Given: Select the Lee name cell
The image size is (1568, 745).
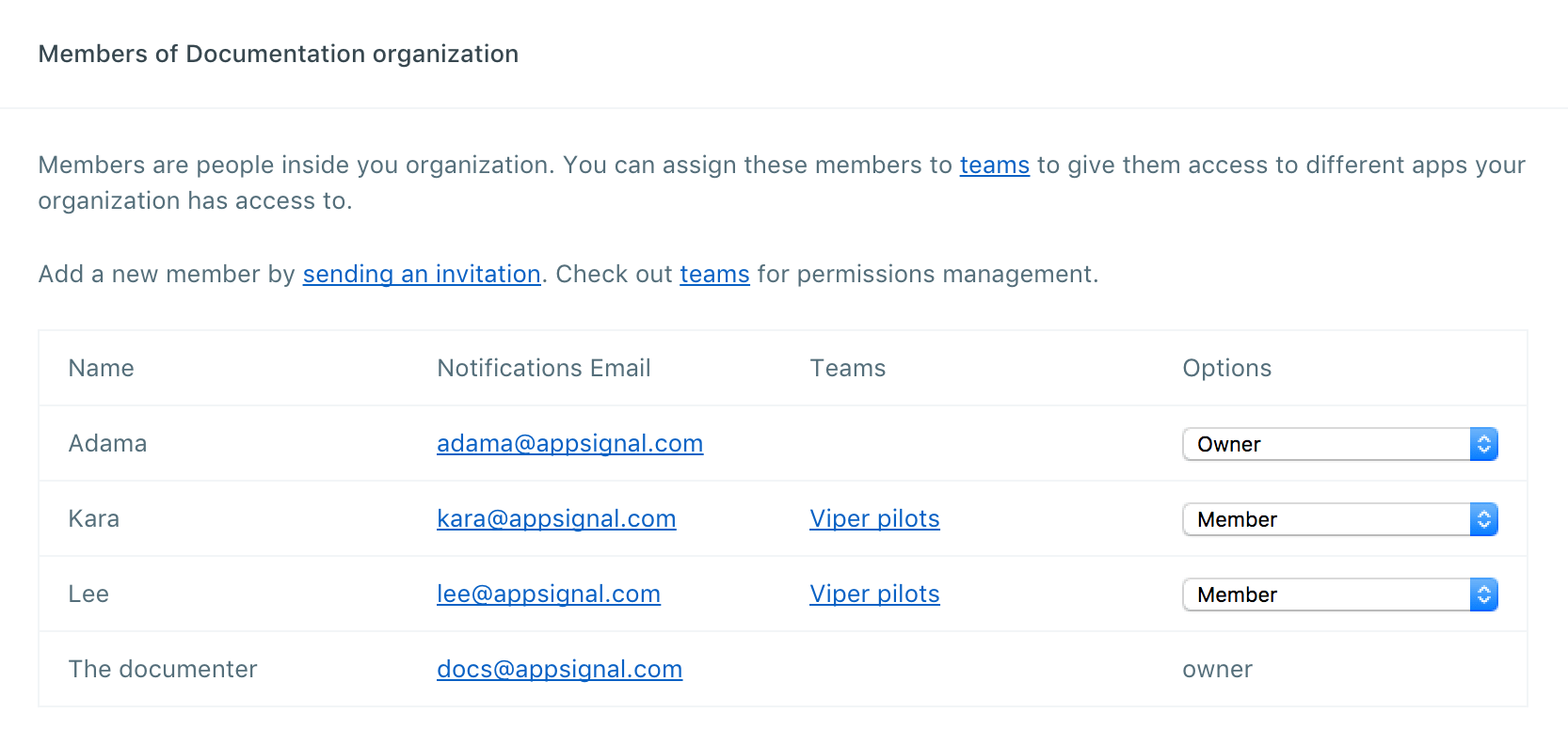Looking at the screenshot, I should [88, 594].
